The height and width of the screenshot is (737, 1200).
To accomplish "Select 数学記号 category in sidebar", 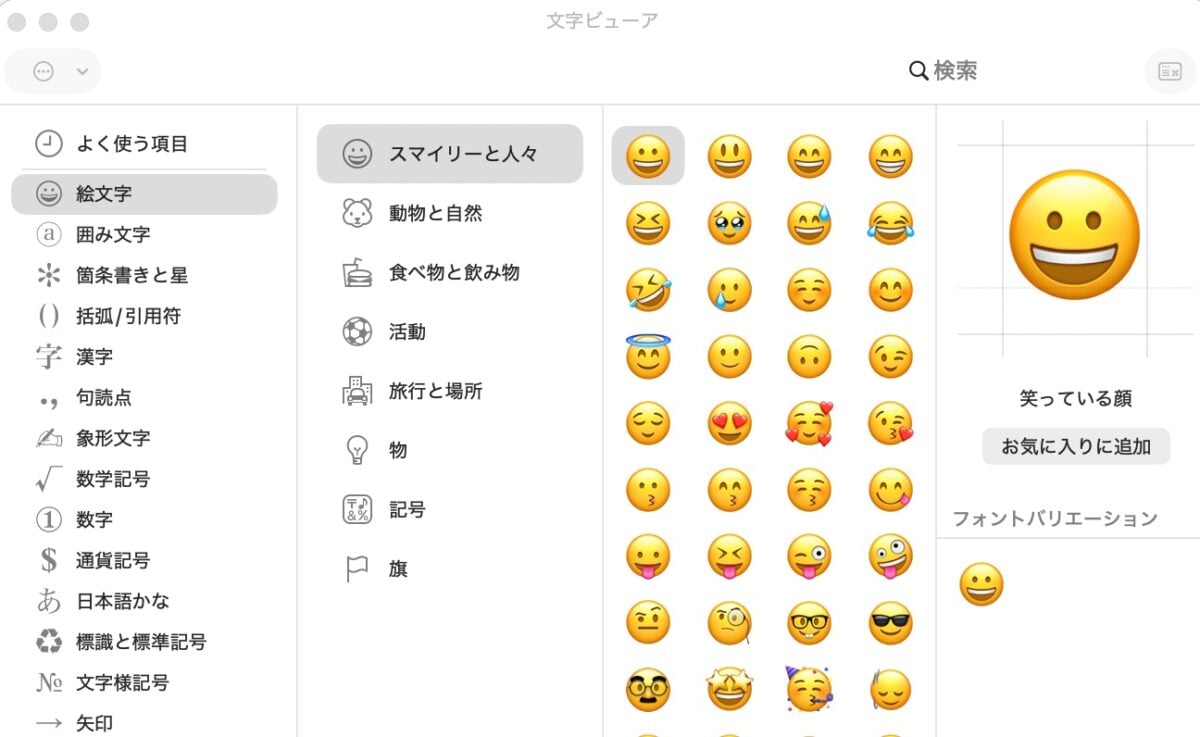I will click(x=144, y=479).
